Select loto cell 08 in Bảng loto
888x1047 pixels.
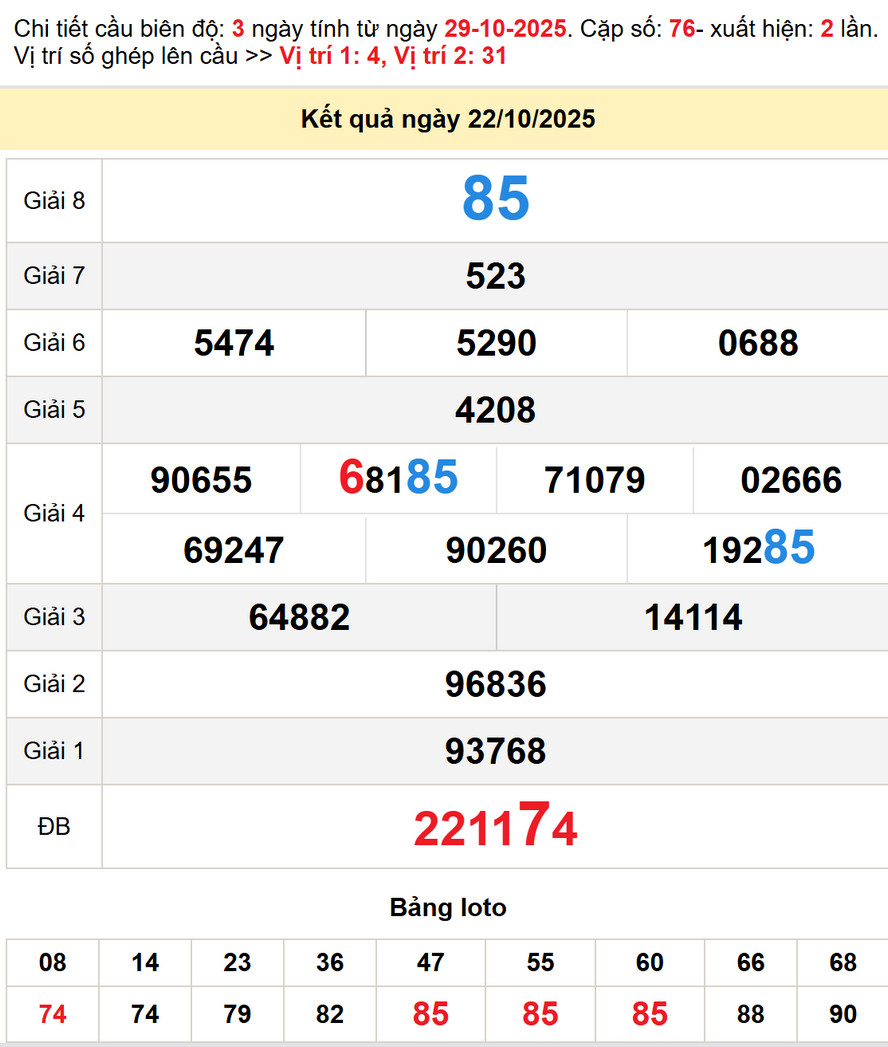coord(52,962)
